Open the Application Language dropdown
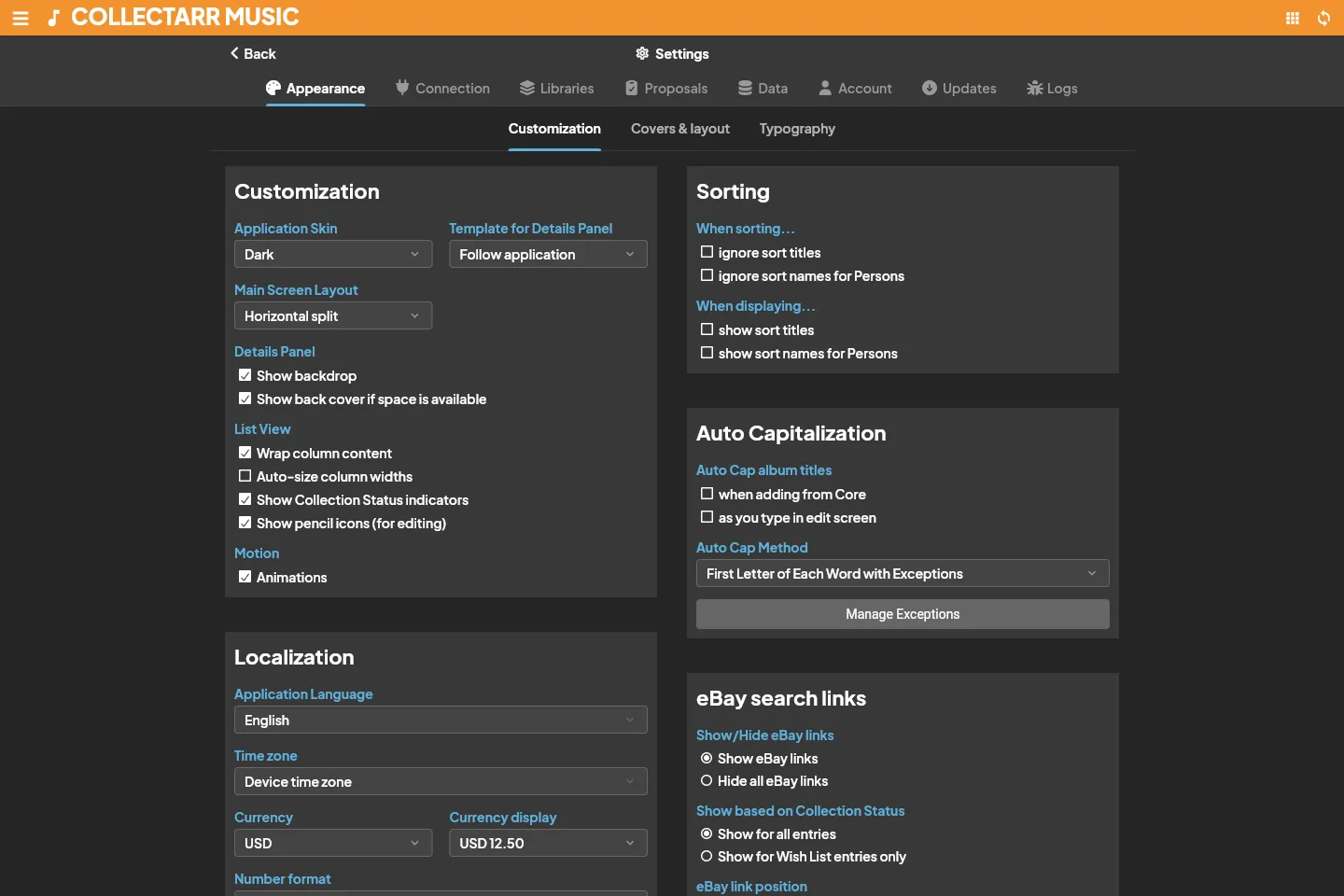The height and width of the screenshot is (896, 1344). 441,720
